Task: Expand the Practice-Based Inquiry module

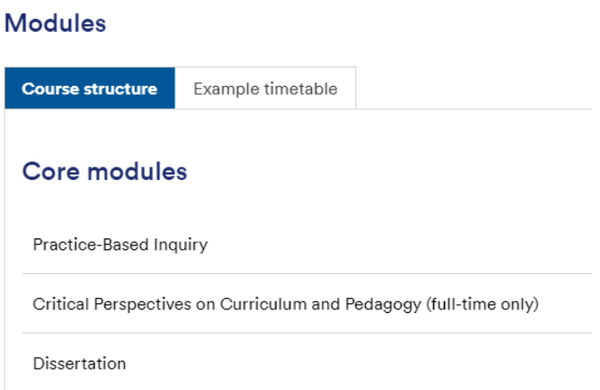Action: [307, 245]
